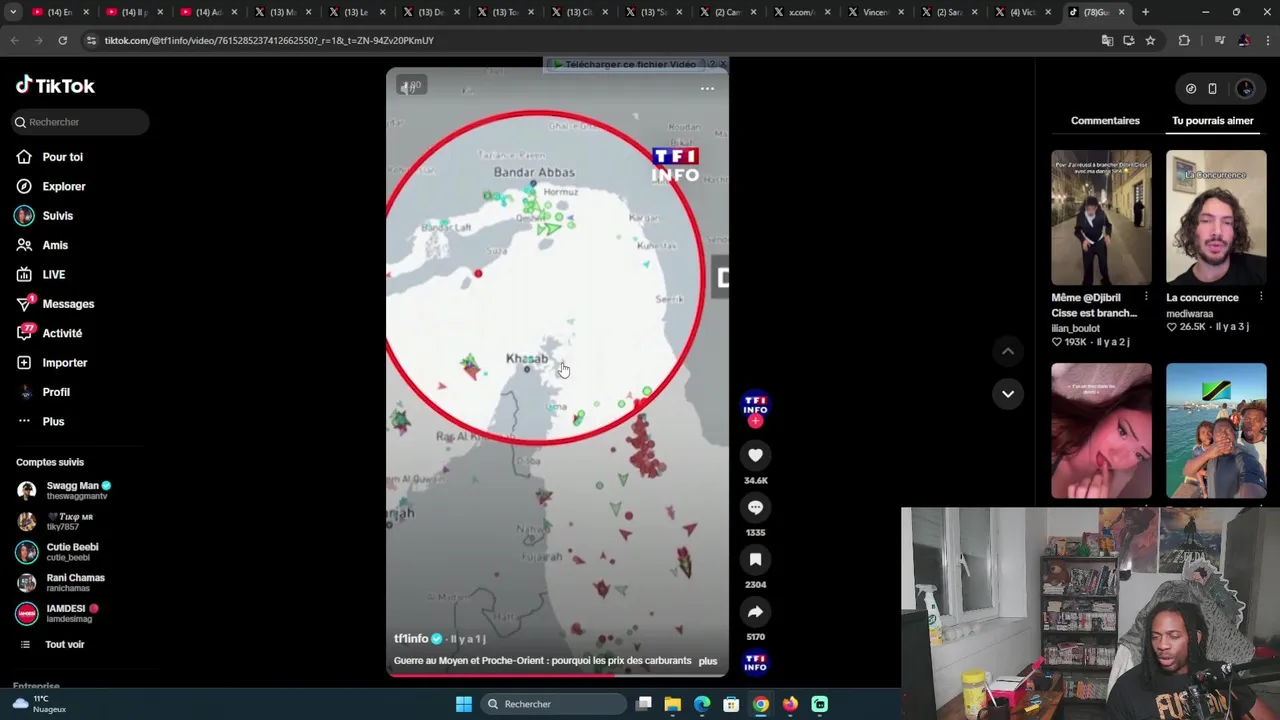
Task: Open the LIVE section
Action: click(53, 274)
